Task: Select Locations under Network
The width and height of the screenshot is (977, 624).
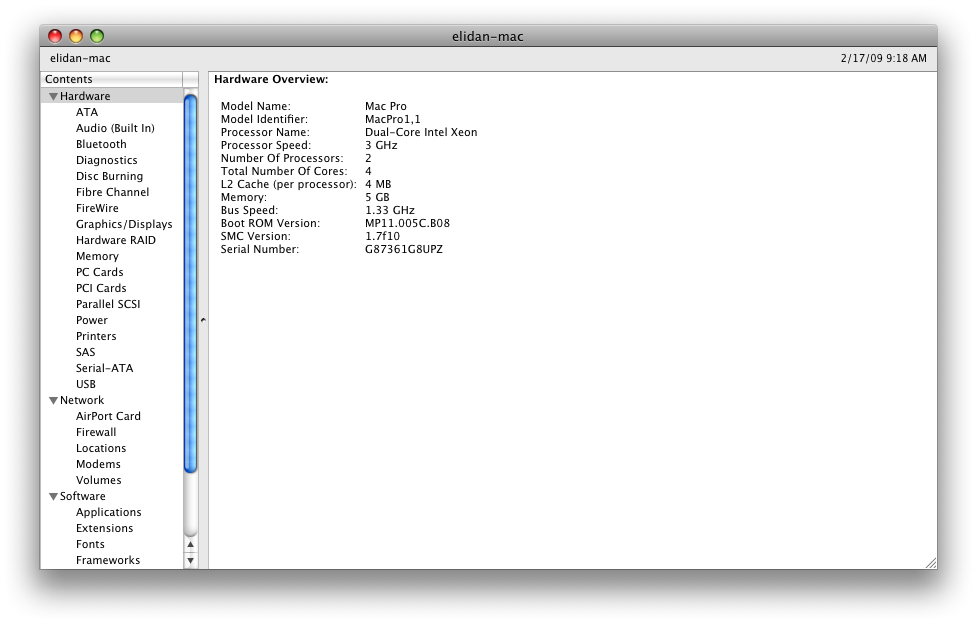Action: click(101, 448)
